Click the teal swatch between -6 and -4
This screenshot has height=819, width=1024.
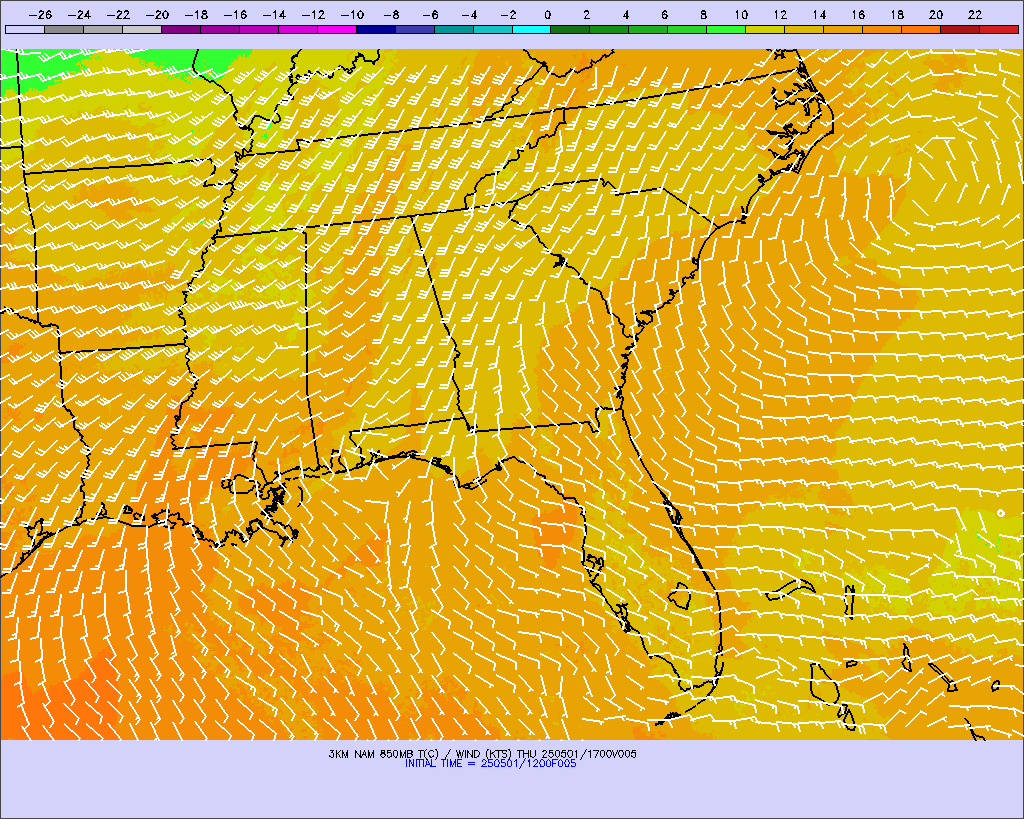[x=454, y=29]
